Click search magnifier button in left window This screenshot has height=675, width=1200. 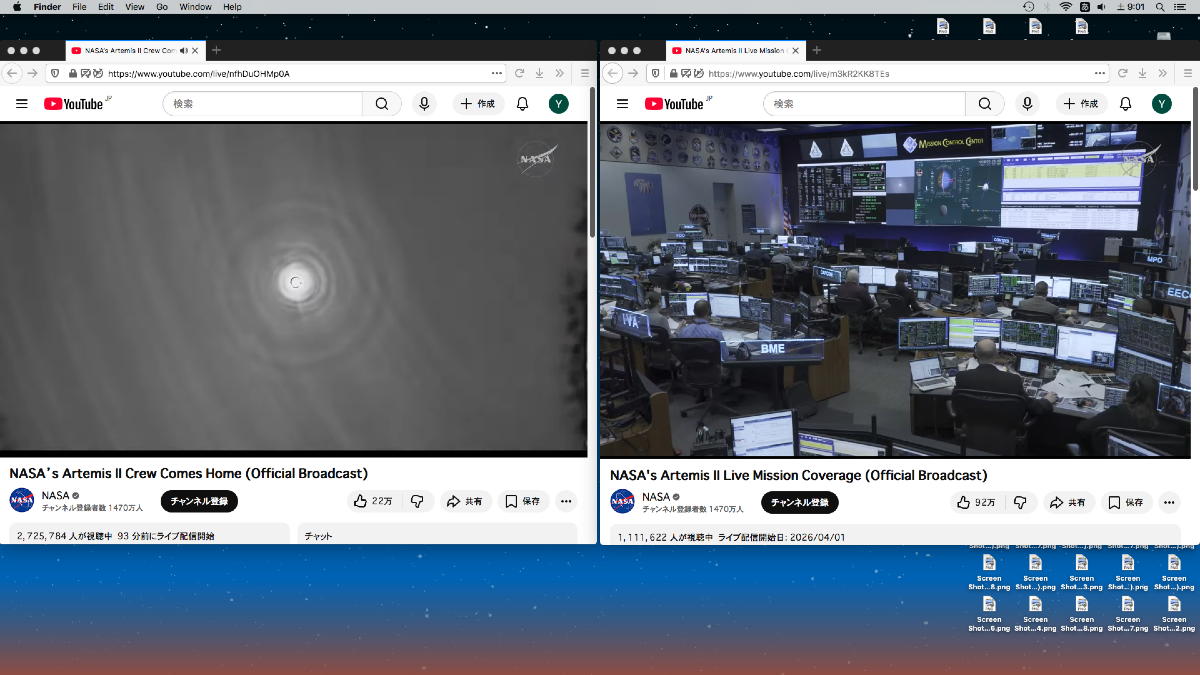[x=382, y=104]
